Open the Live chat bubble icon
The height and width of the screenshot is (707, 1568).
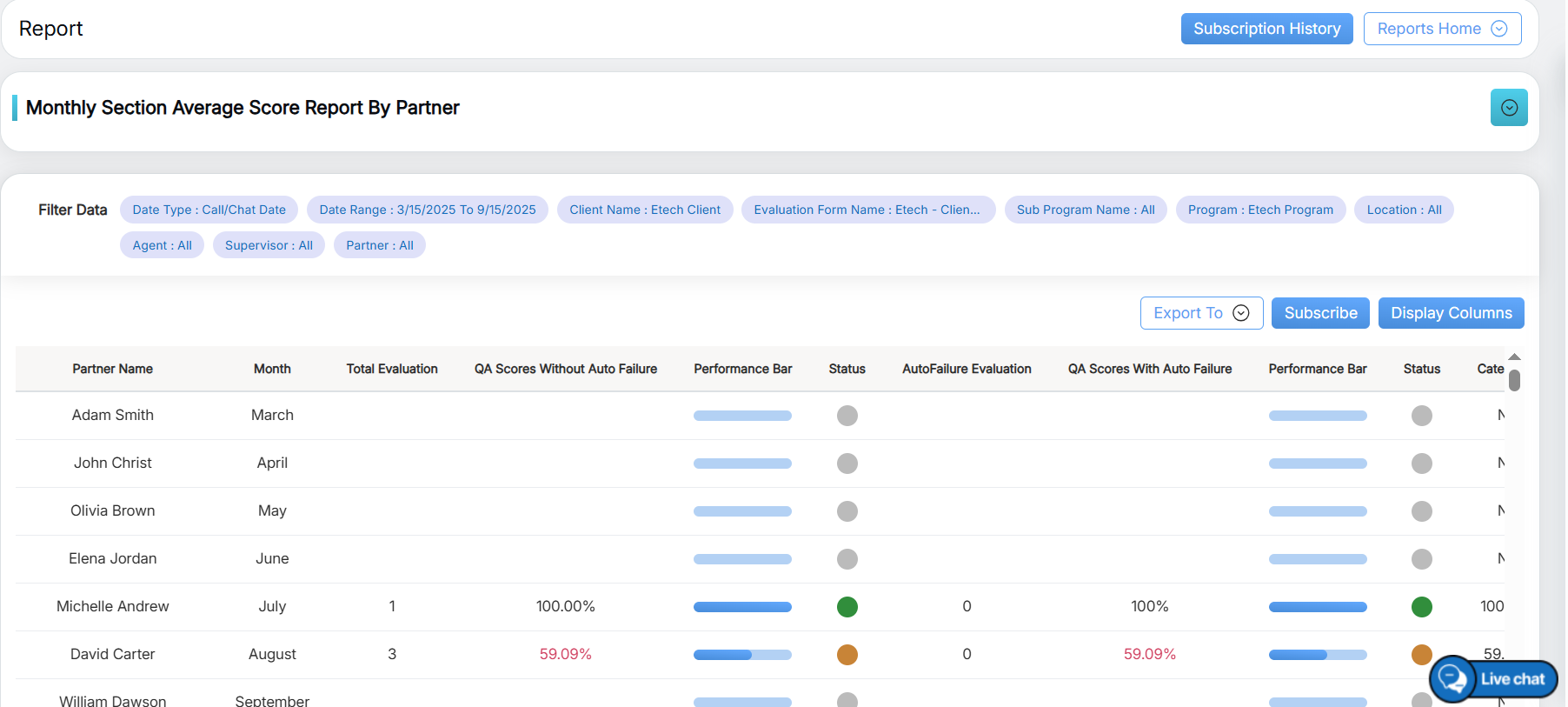click(1452, 678)
